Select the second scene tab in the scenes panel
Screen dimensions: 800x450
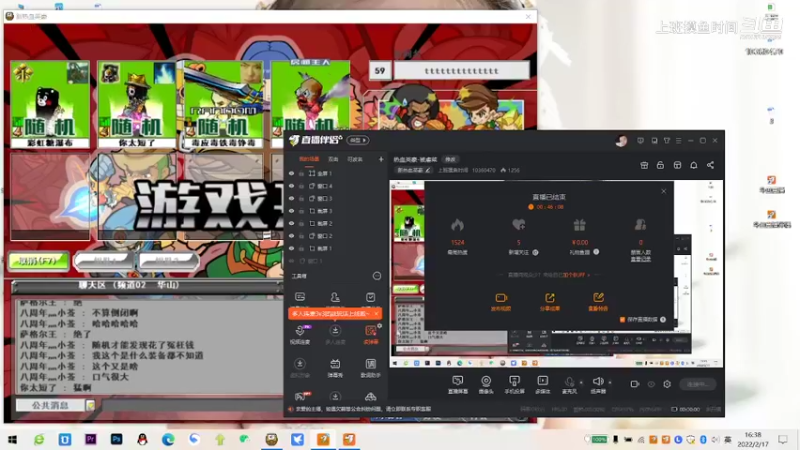coord(333,159)
